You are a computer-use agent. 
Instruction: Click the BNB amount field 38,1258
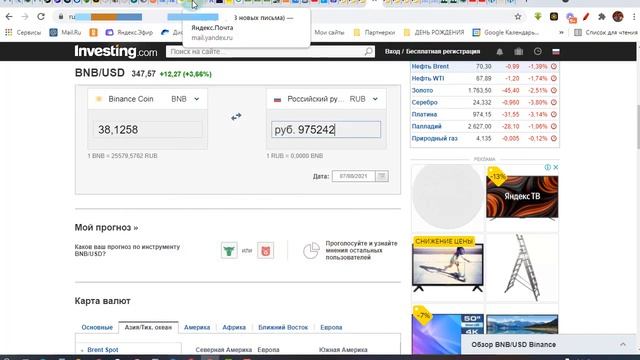click(147, 129)
